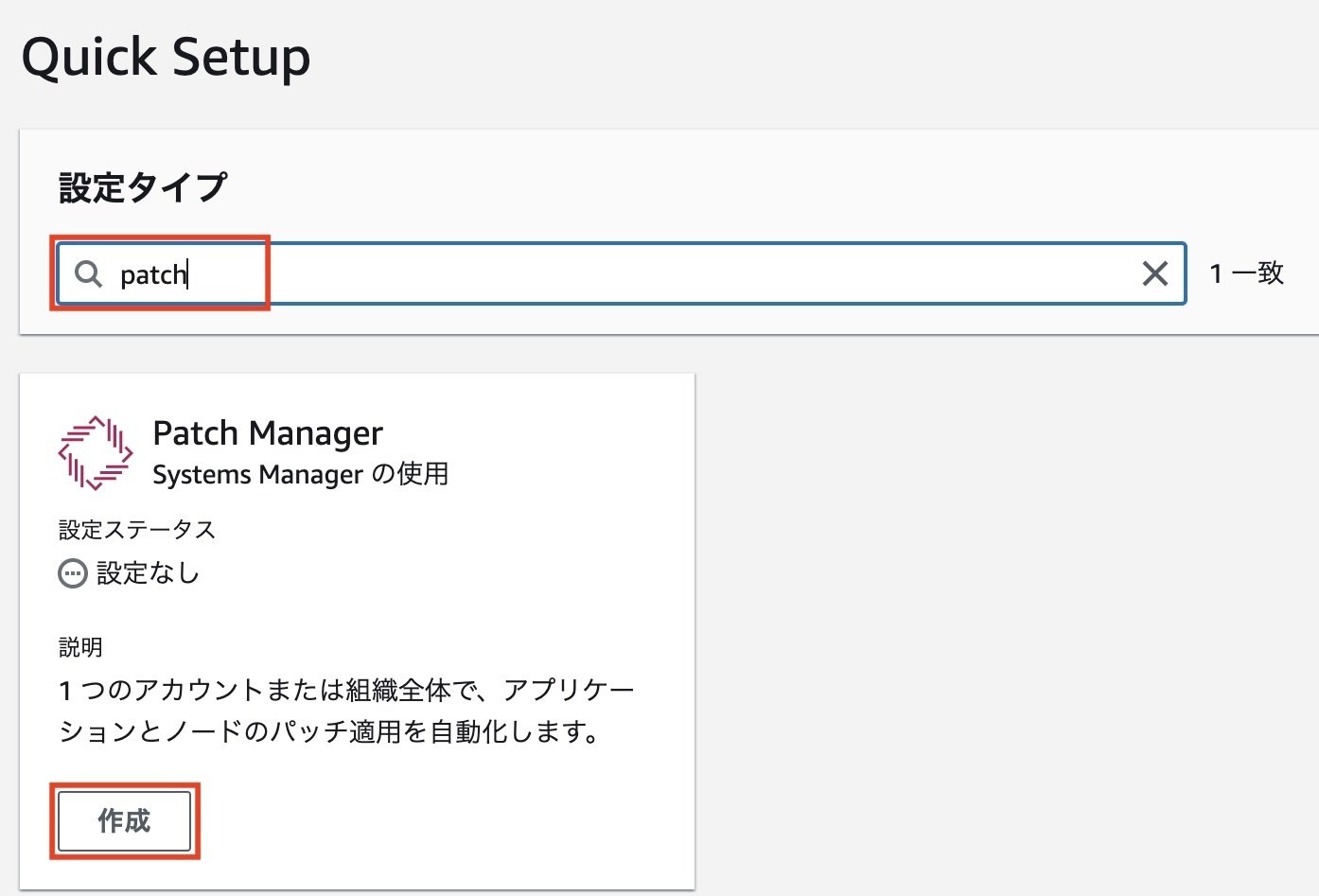Select the Patch Manager title text

268,432
